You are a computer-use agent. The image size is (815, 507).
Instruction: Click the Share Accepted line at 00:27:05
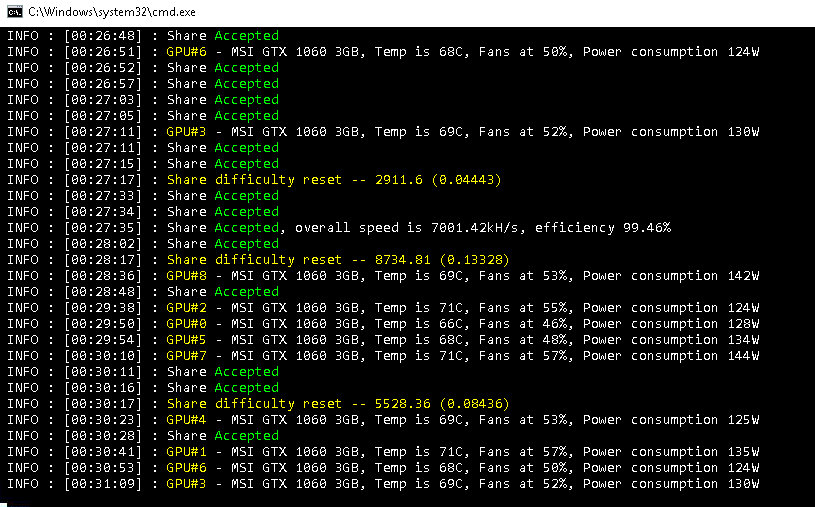coord(143,116)
